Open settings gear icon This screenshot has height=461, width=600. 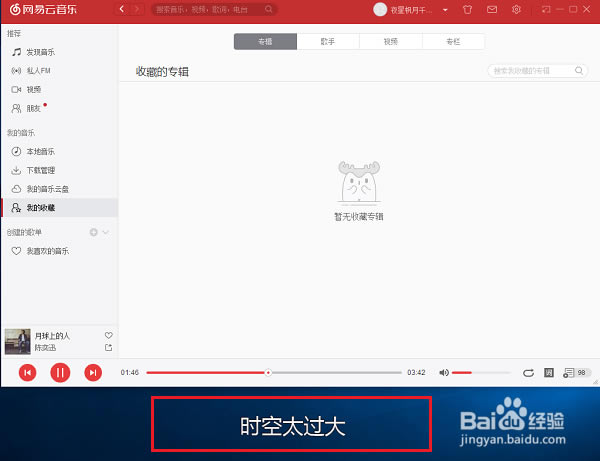516,10
